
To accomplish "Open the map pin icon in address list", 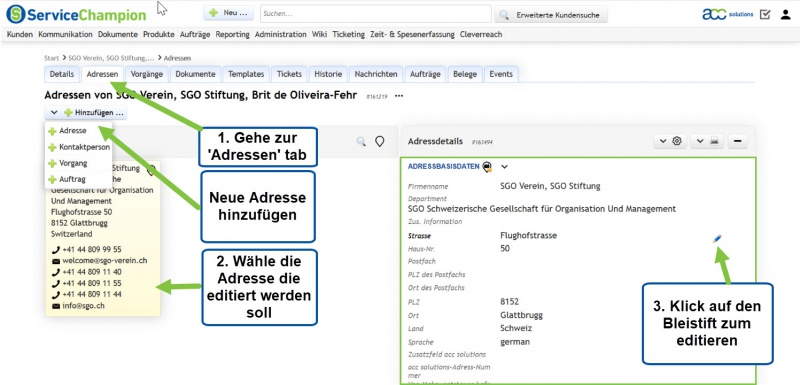I will tap(380, 141).
